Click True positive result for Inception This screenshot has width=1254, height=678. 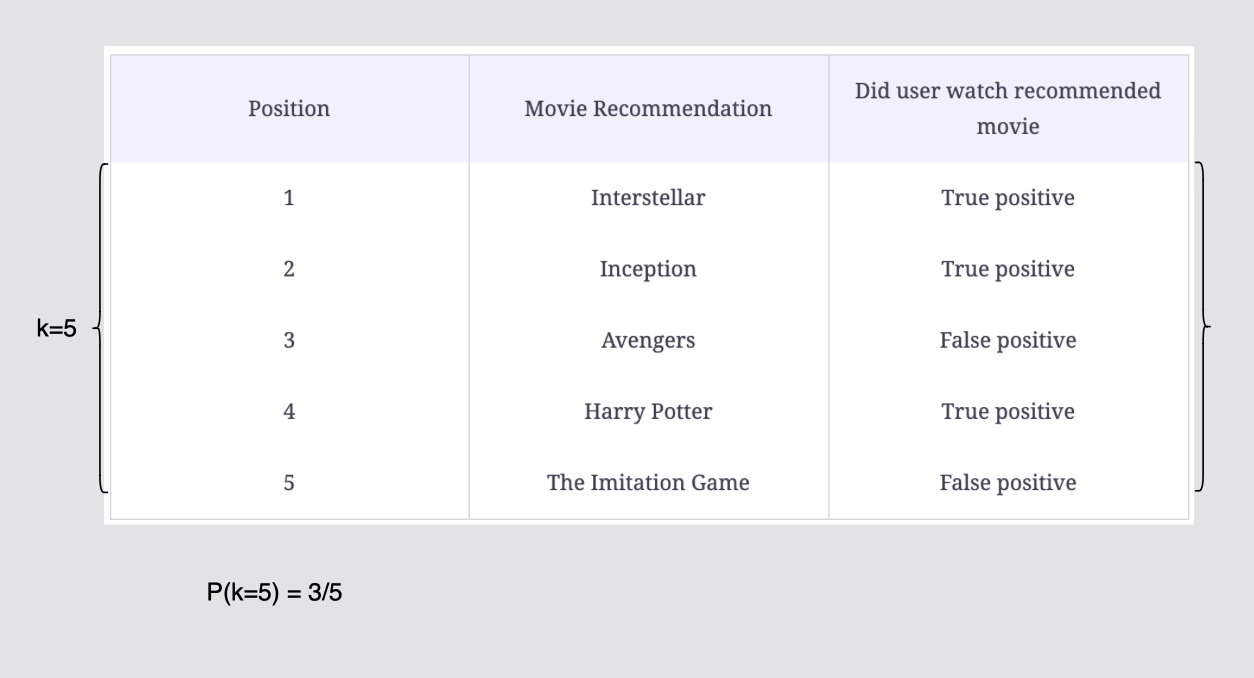coord(1008,269)
